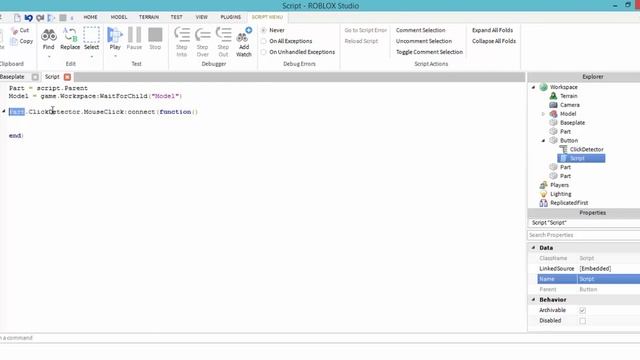Click the Undo arrow in quick access toolbar
Viewport: 640px width, 360px height.
tap(29, 18)
